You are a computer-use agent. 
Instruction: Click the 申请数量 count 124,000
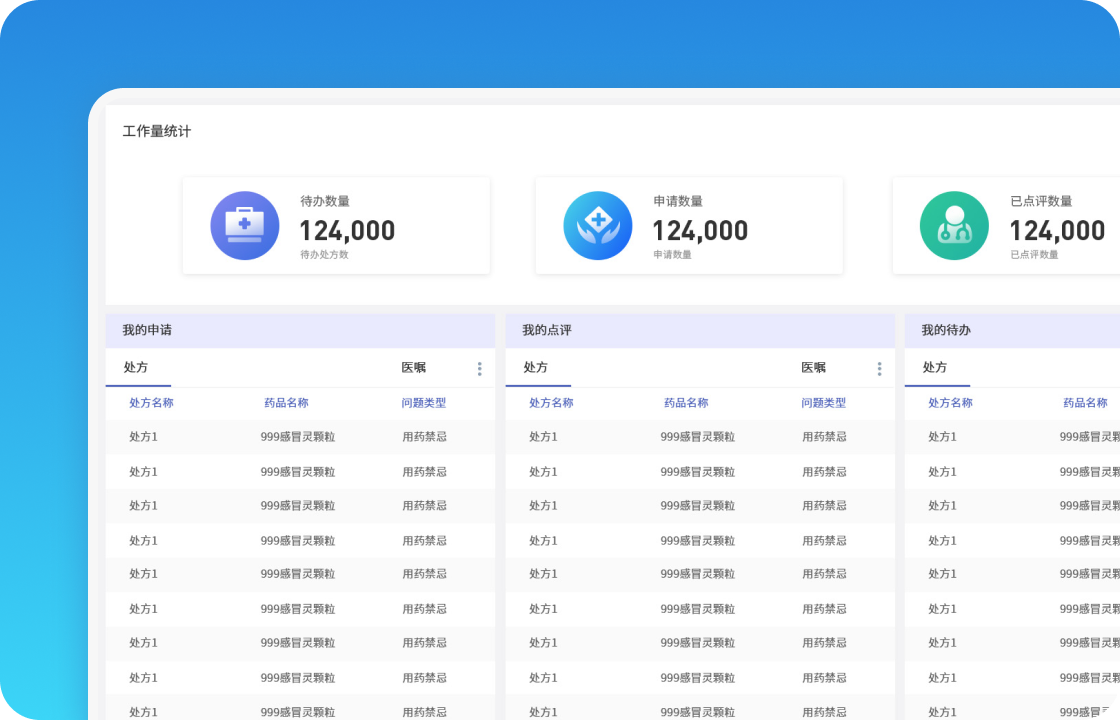(x=700, y=231)
